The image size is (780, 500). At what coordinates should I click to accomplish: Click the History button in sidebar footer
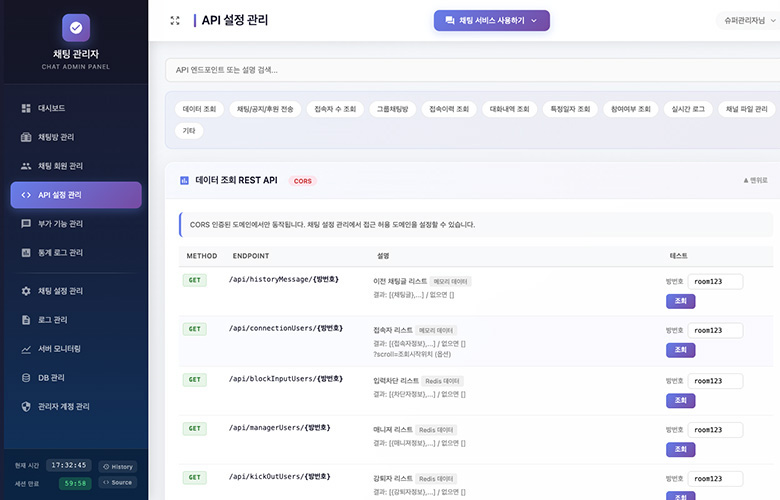click(118, 467)
